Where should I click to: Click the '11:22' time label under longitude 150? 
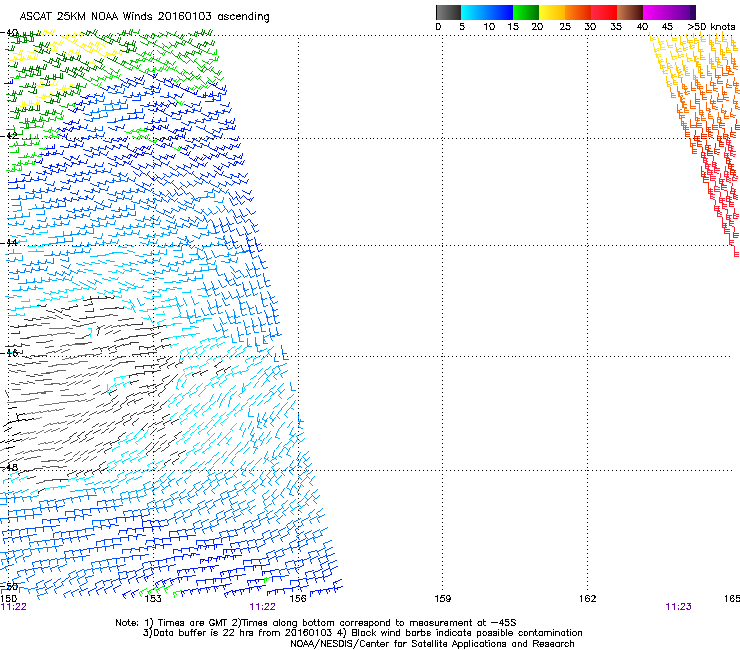[14, 607]
